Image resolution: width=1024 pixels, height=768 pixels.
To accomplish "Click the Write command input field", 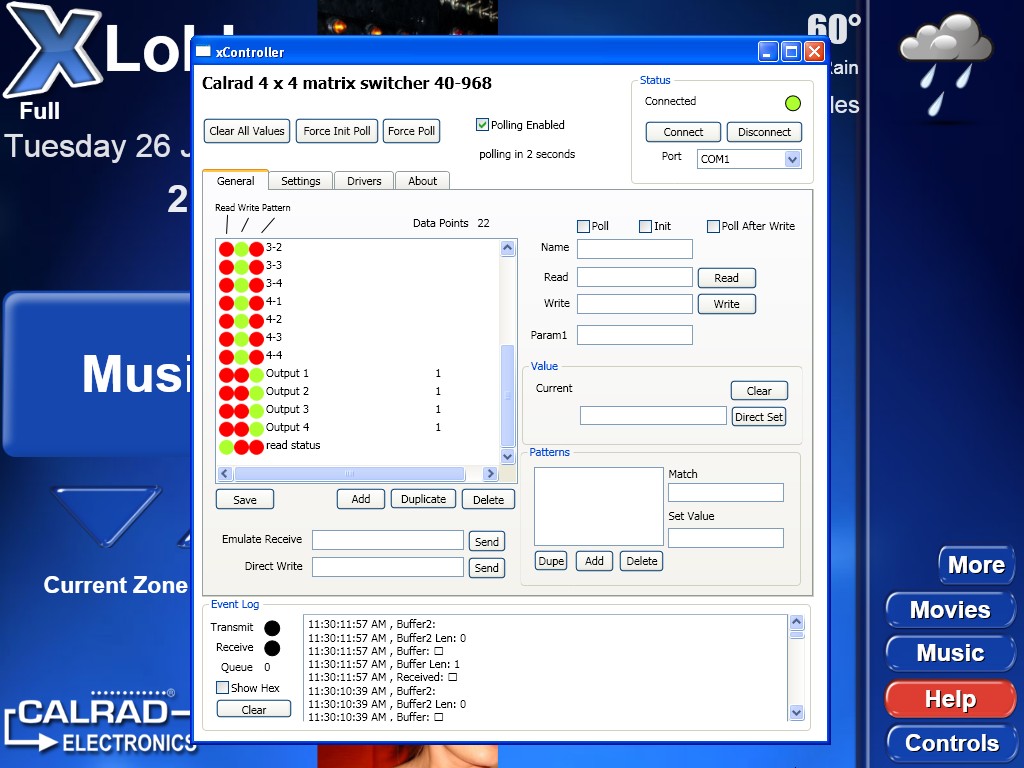I will coord(635,304).
